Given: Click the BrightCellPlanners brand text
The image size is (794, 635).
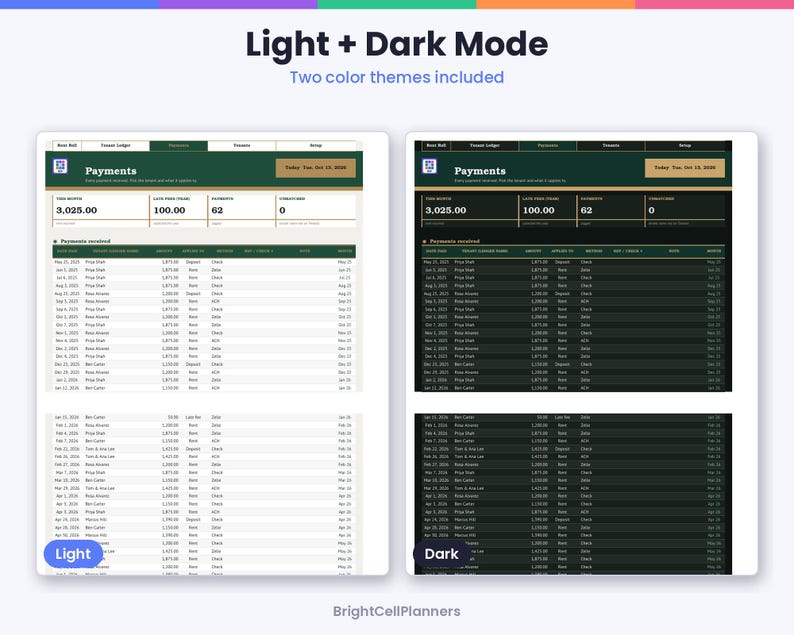Looking at the screenshot, I should [396, 611].
